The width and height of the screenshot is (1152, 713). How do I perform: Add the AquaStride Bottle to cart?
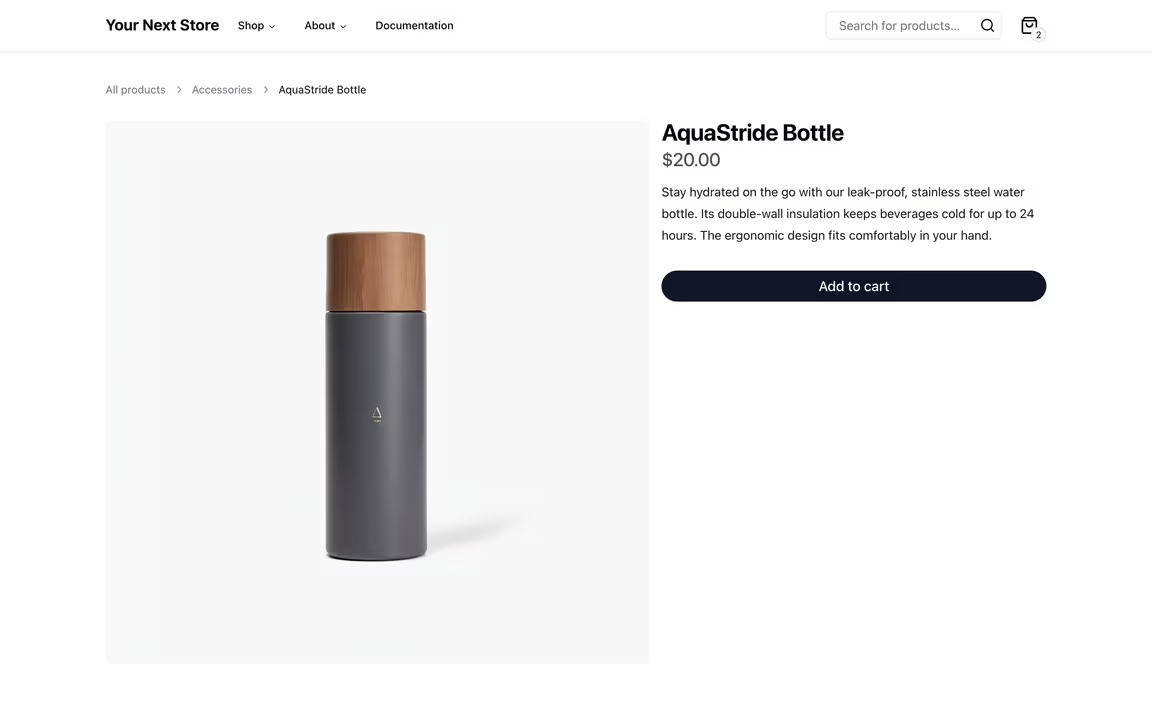(853, 286)
